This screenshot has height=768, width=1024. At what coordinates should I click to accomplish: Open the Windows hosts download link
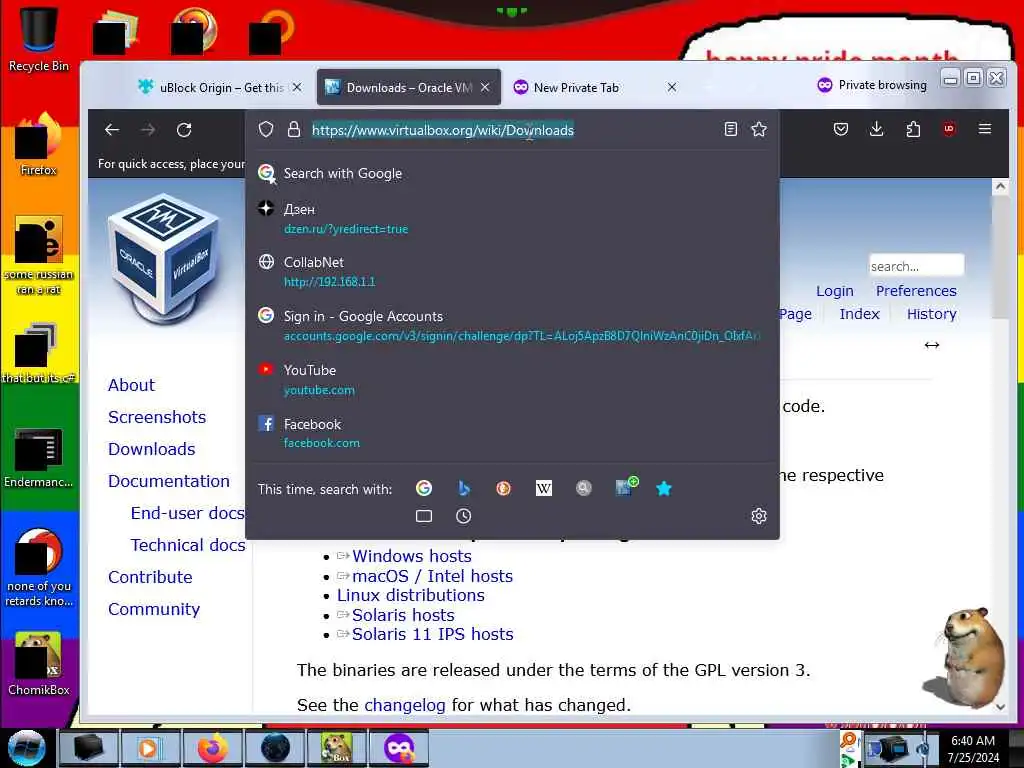(411, 556)
